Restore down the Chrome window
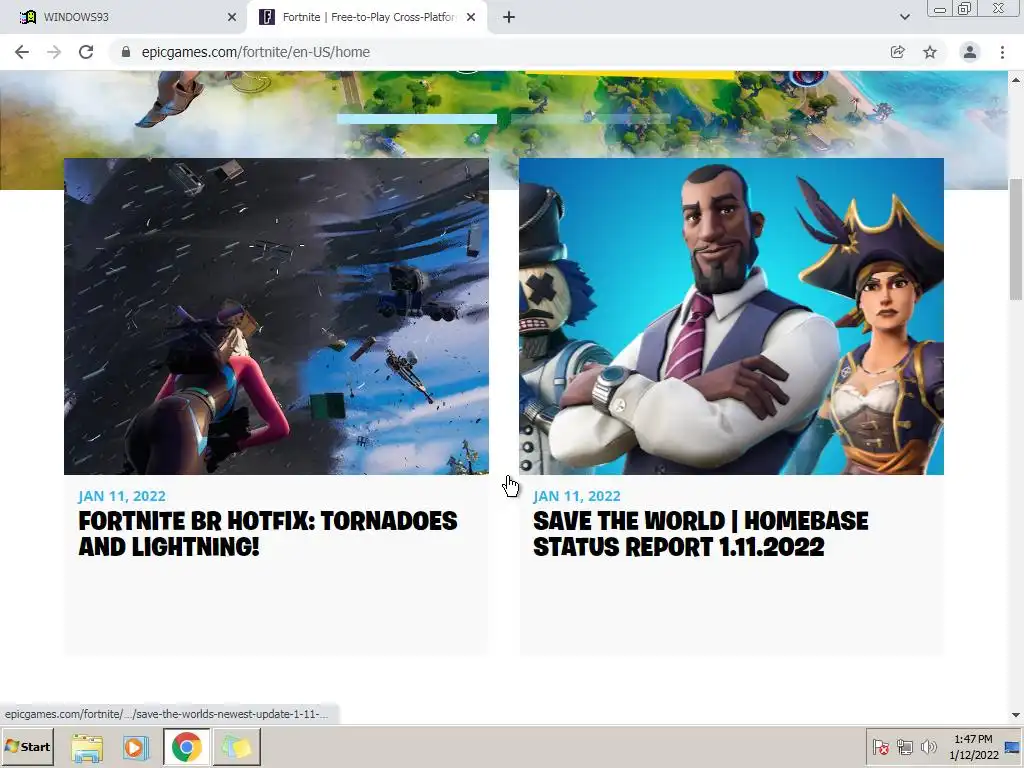The image size is (1024, 768). tap(964, 9)
